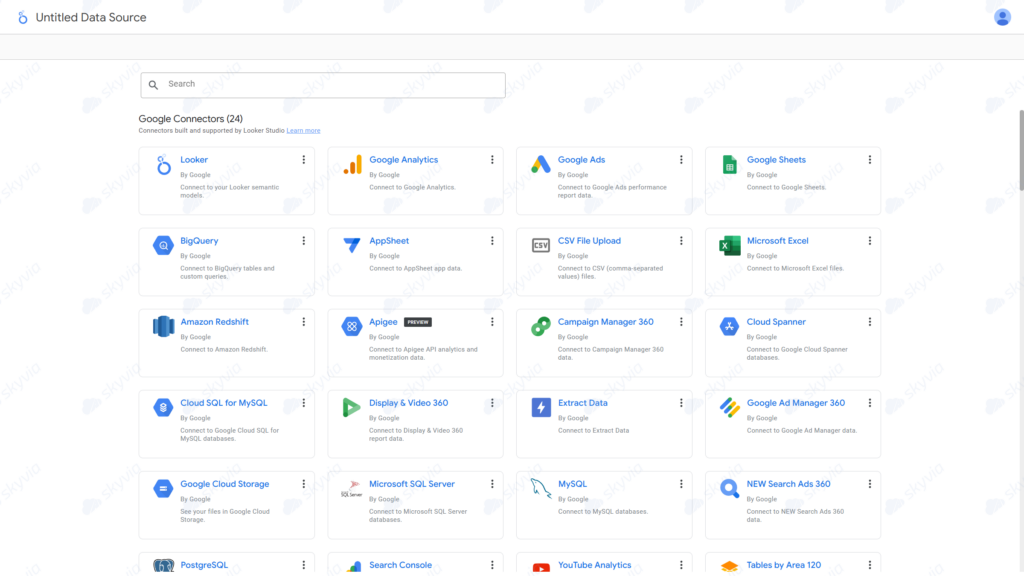Click the vertical page scrollbar
The height and width of the screenshot is (576, 1024).
pyautogui.click(x=1021, y=150)
